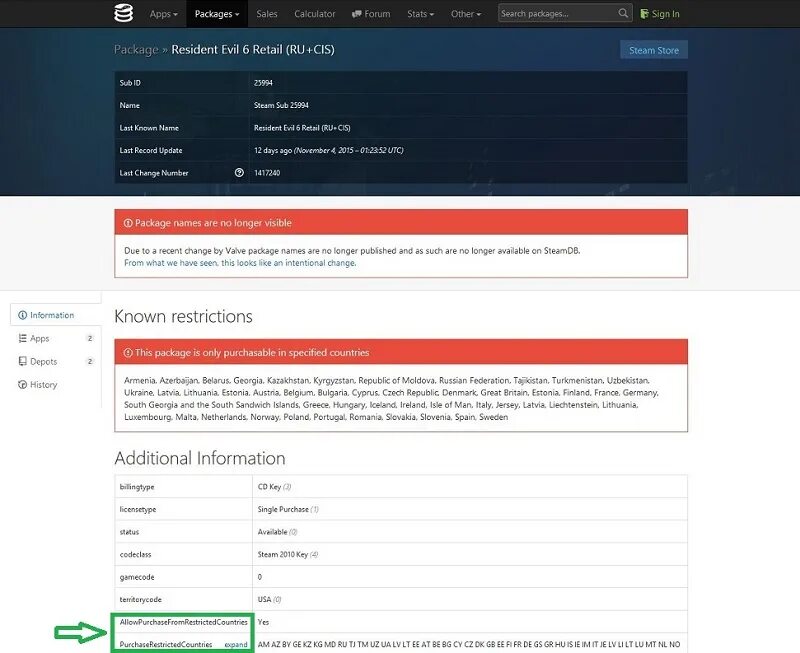Open the Forum via its speech-bubble icon

[x=355, y=13]
